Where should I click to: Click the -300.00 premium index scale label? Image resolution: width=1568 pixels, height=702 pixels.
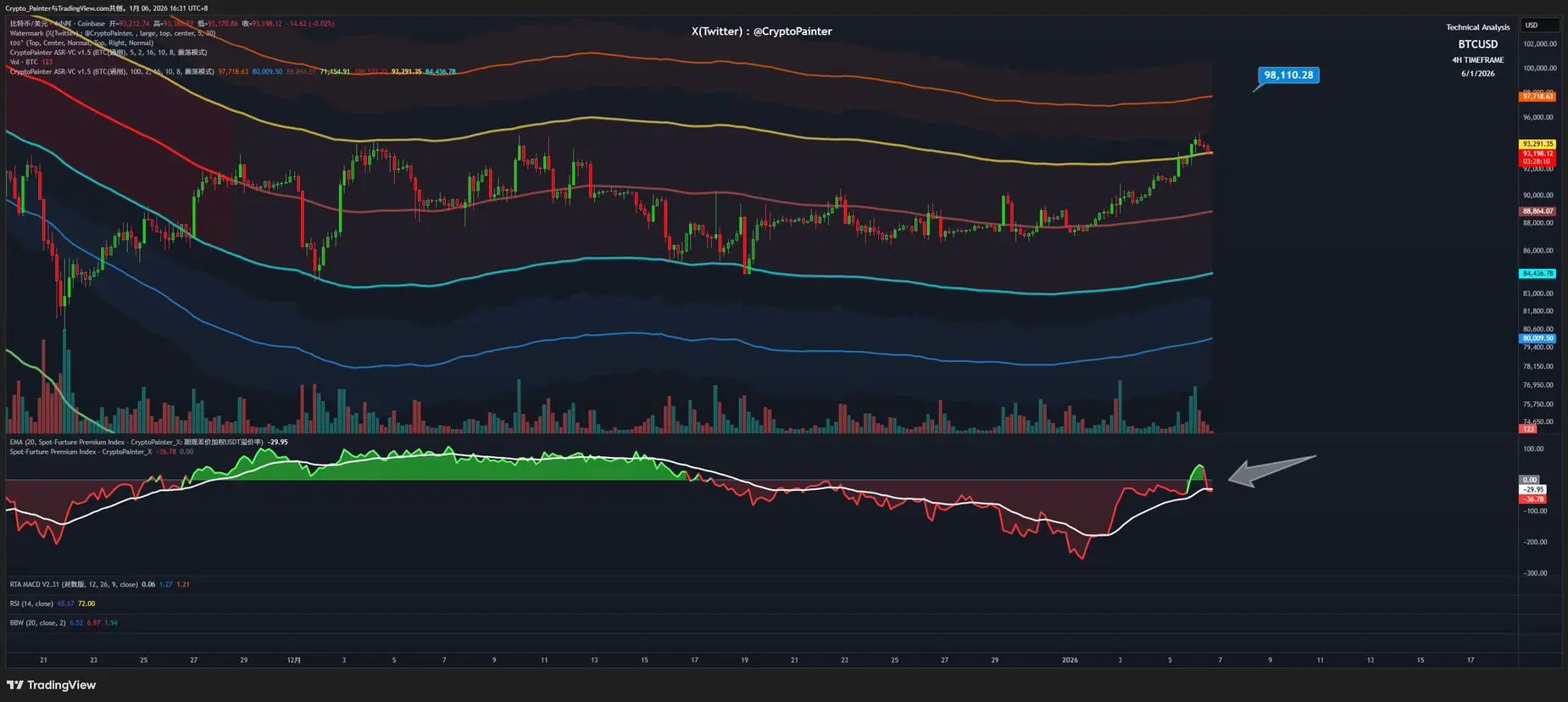click(x=1535, y=573)
